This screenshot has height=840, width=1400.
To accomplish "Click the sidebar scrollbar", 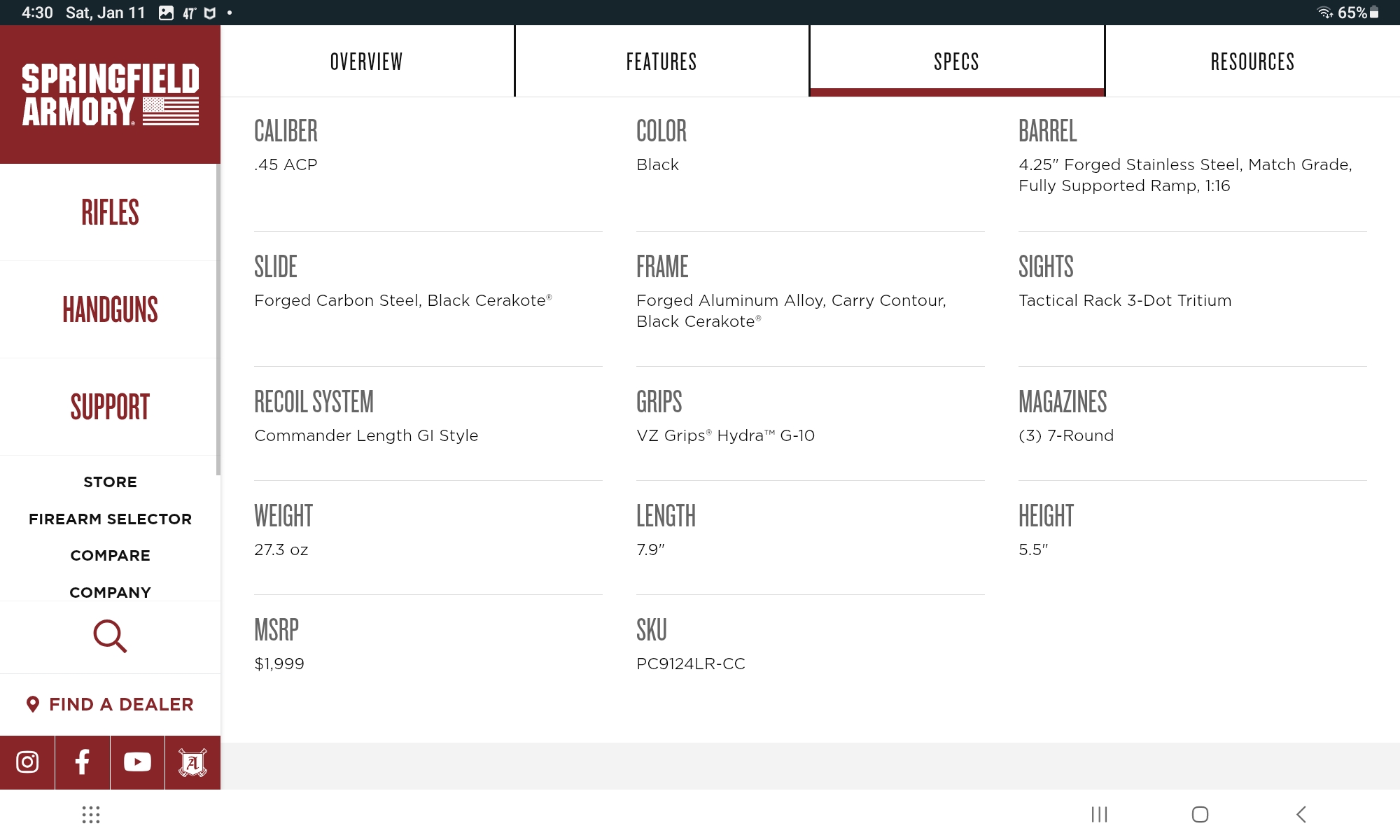I will 218,319.
